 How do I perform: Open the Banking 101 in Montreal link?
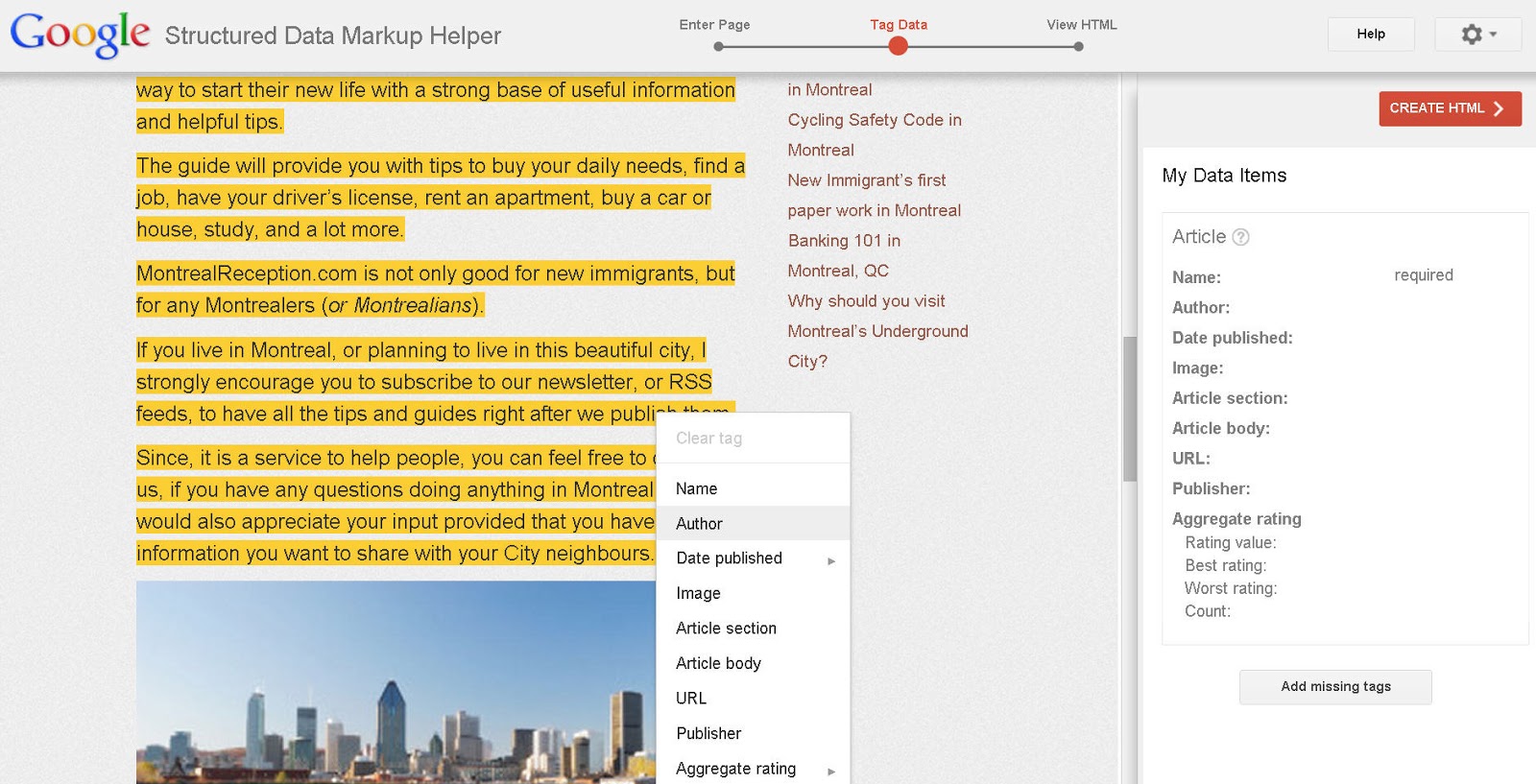click(x=844, y=256)
